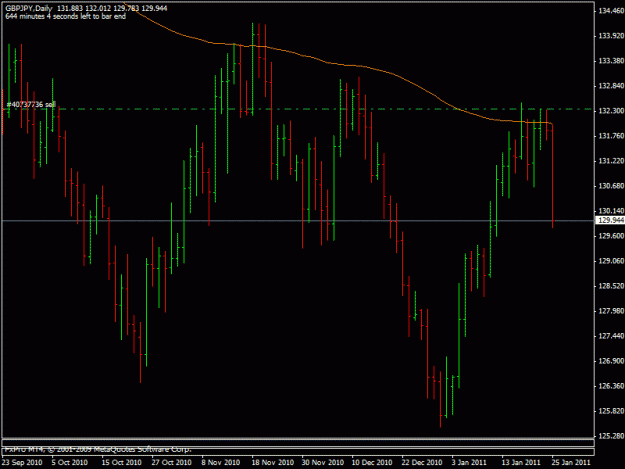The height and width of the screenshot is (469, 625).
Task: Click the 130.140 price axis label
Action: [x=611, y=211]
